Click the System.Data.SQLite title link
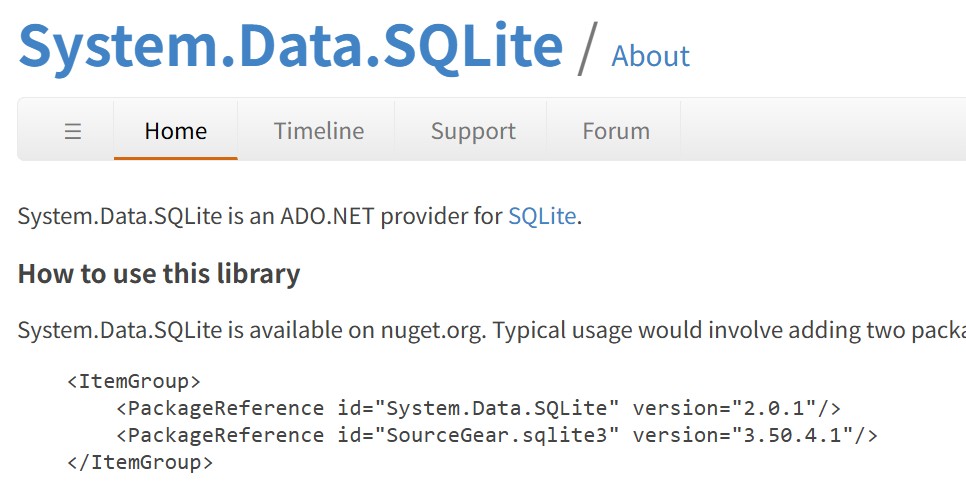 (x=290, y=45)
